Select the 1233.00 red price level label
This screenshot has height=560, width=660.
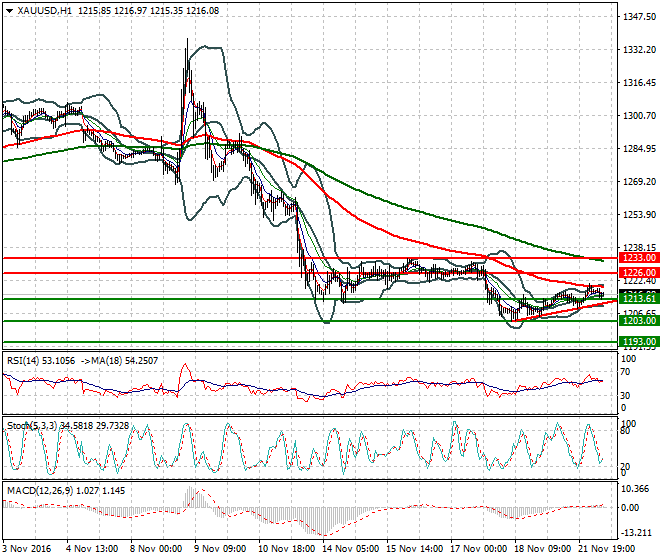click(x=639, y=258)
